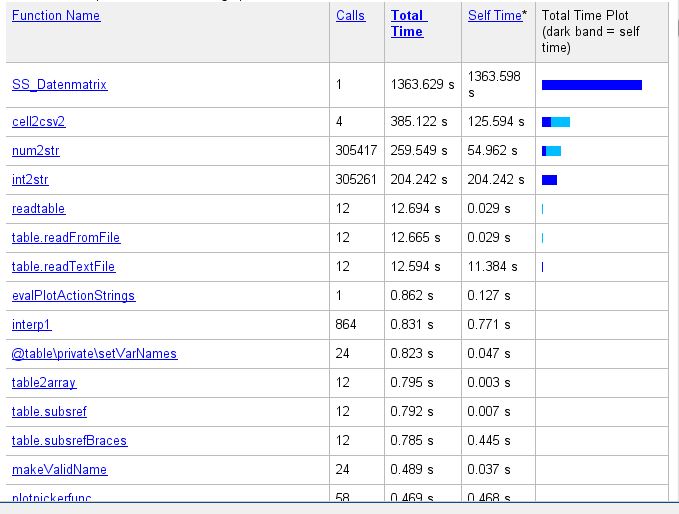Click the Total Time column header

pyautogui.click(x=408, y=24)
